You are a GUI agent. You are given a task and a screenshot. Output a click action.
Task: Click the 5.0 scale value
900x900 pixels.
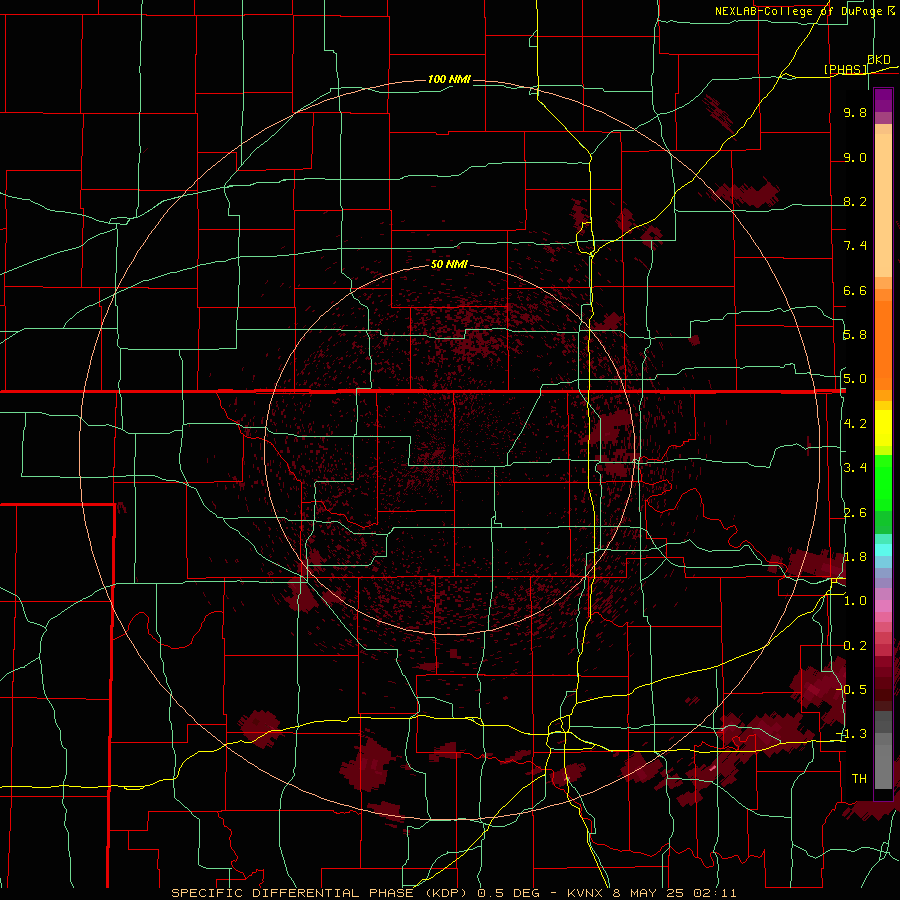pyautogui.click(x=855, y=379)
